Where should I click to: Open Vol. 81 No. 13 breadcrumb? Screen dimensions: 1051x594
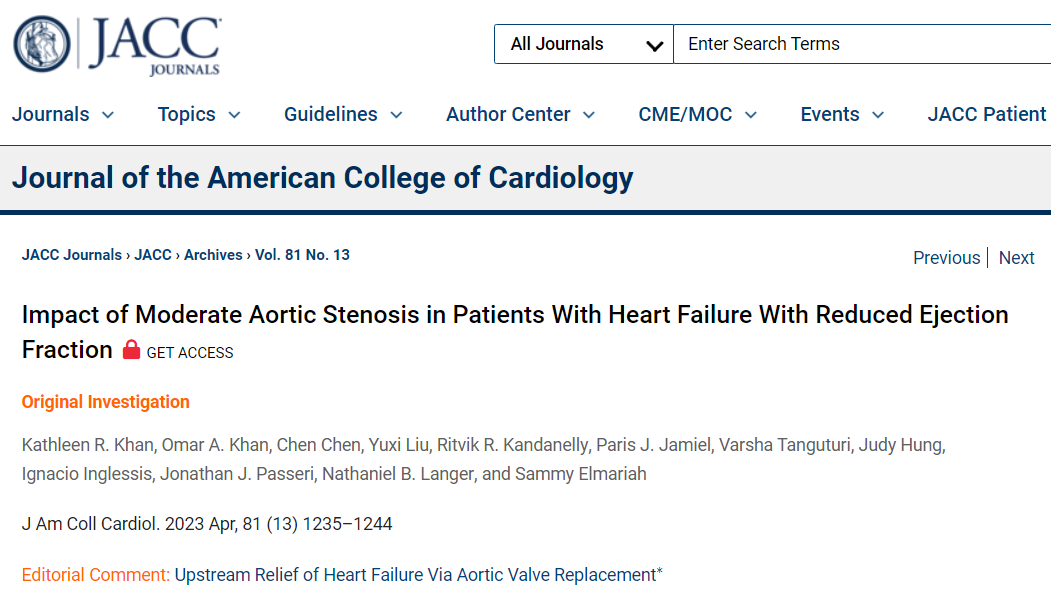(x=302, y=255)
